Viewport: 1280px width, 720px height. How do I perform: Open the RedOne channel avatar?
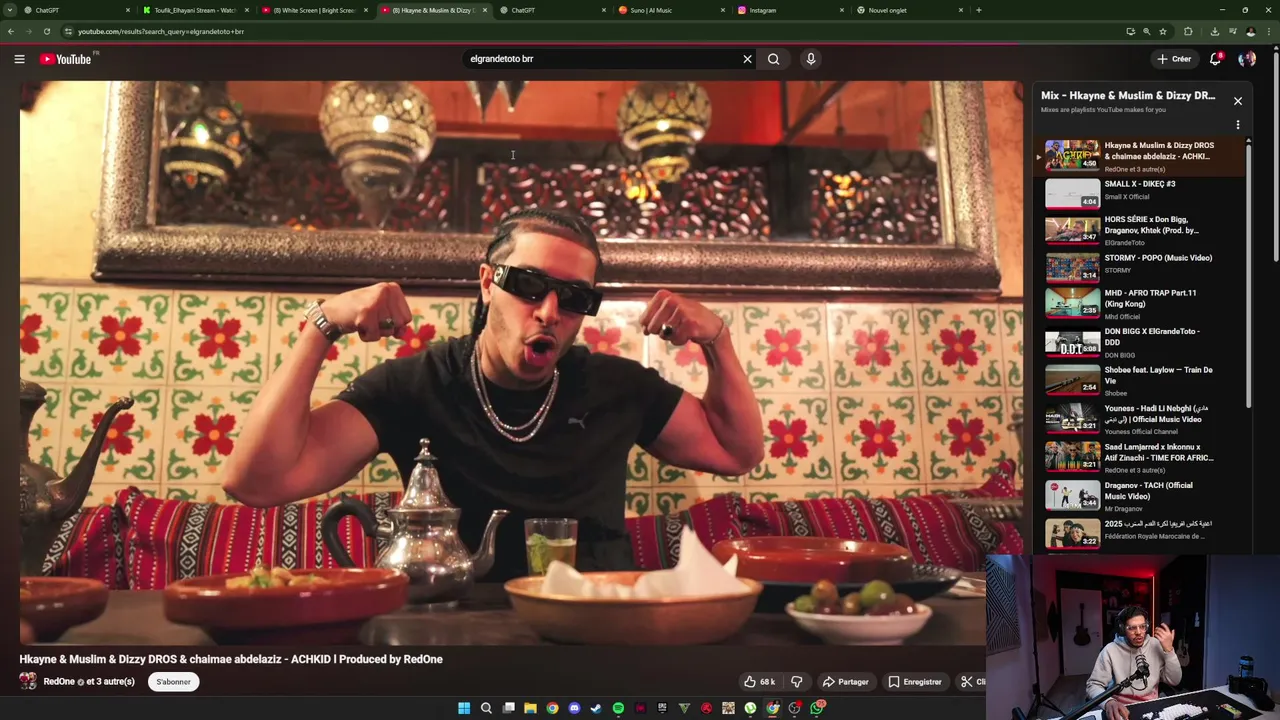coord(28,682)
